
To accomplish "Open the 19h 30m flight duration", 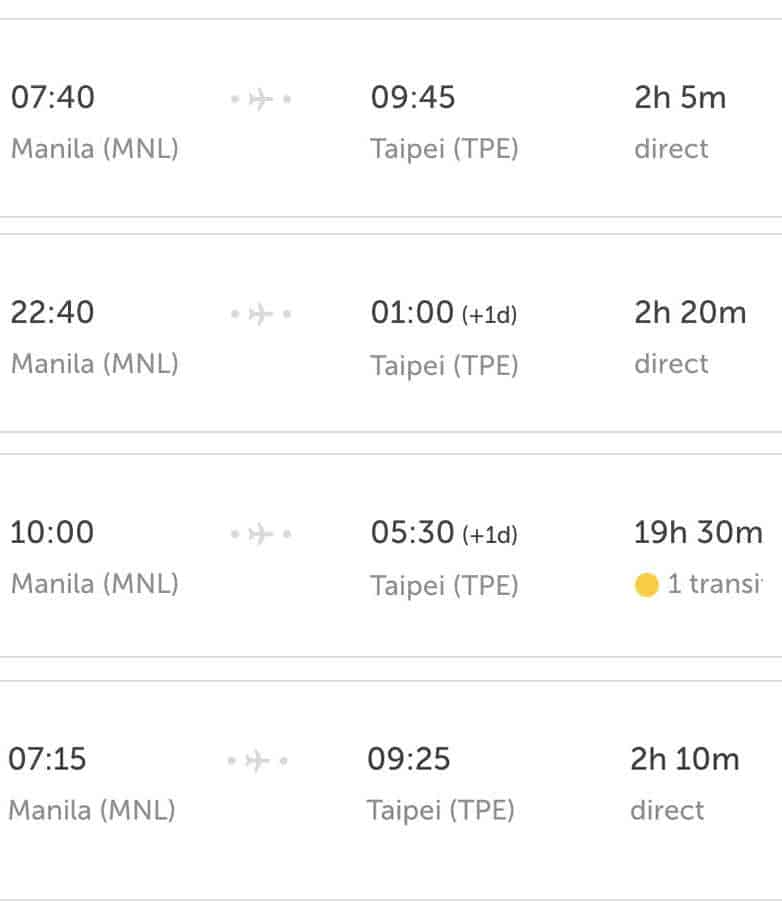I will [x=698, y=533].
